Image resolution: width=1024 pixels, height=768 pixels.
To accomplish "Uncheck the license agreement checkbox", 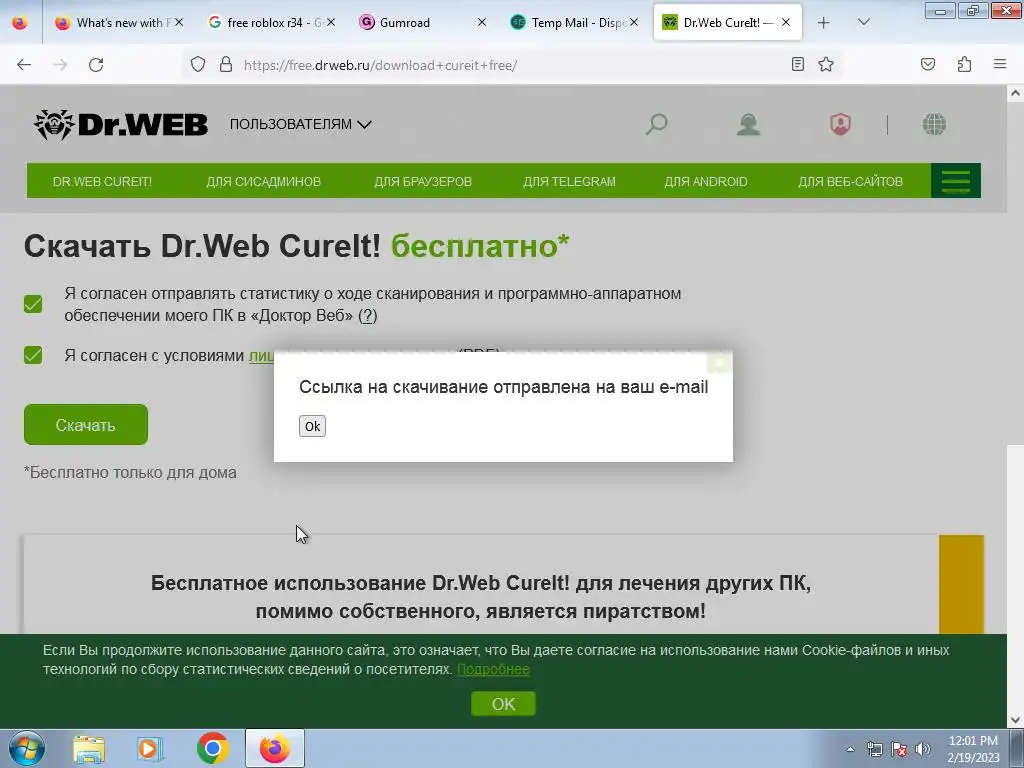I will 33,355.
